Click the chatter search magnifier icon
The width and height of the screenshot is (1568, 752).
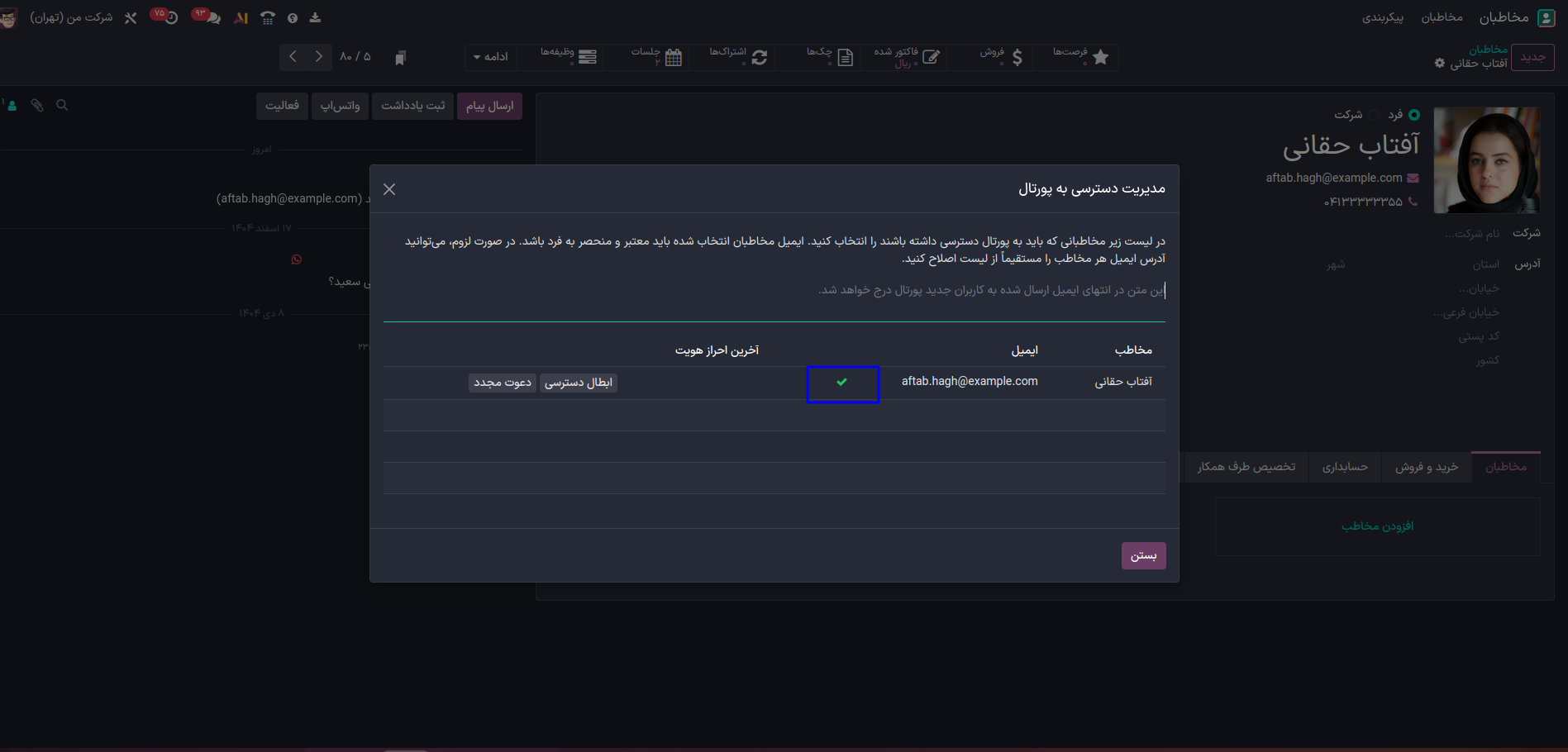click(62, 105)
